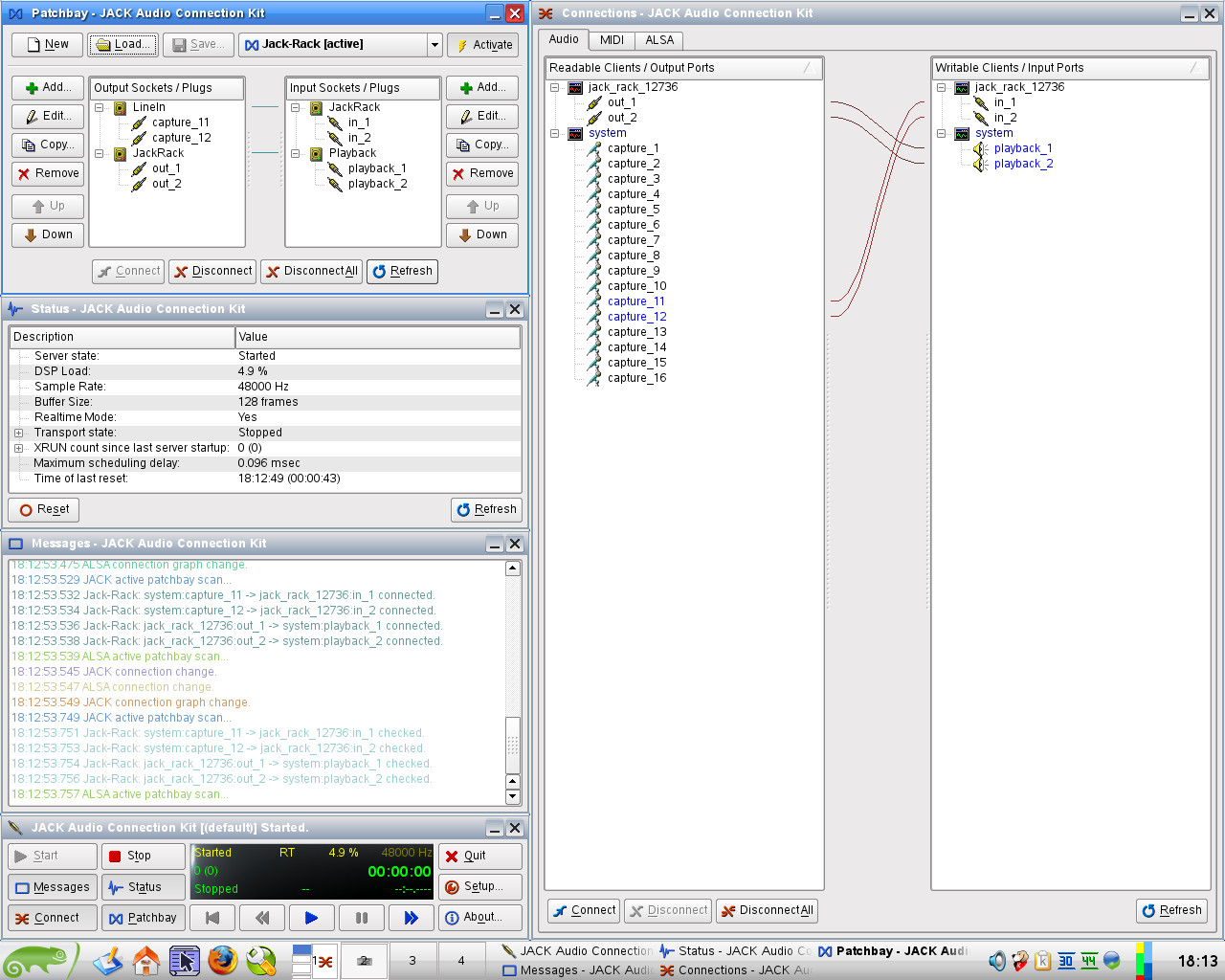This screenshot has height=980, width=1225.
Task: Open the home folder taskbar icon
Action: pos(146,960)
